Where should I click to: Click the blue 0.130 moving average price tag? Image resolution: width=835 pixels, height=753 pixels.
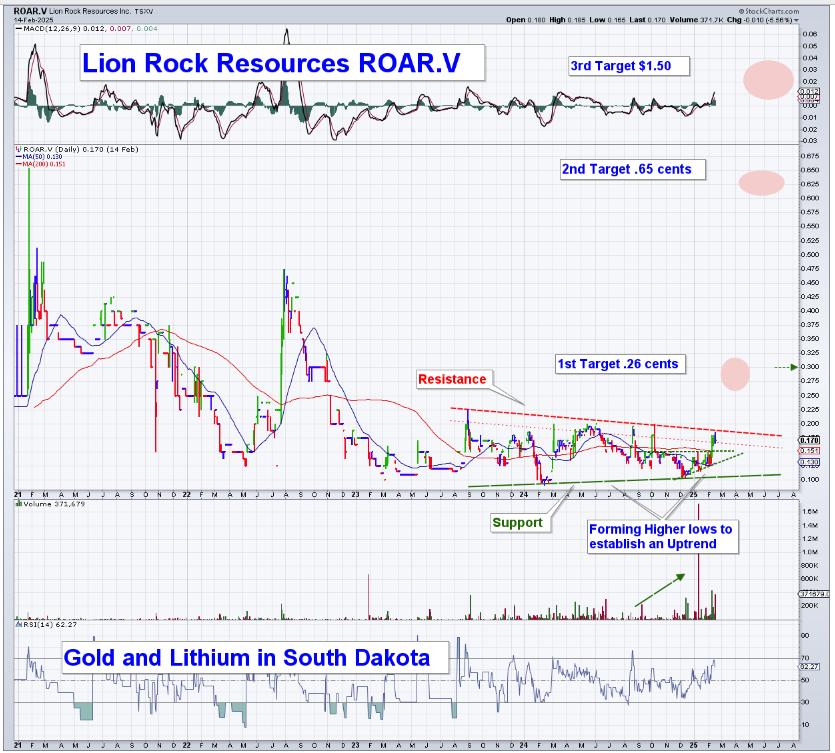[809, 462]
